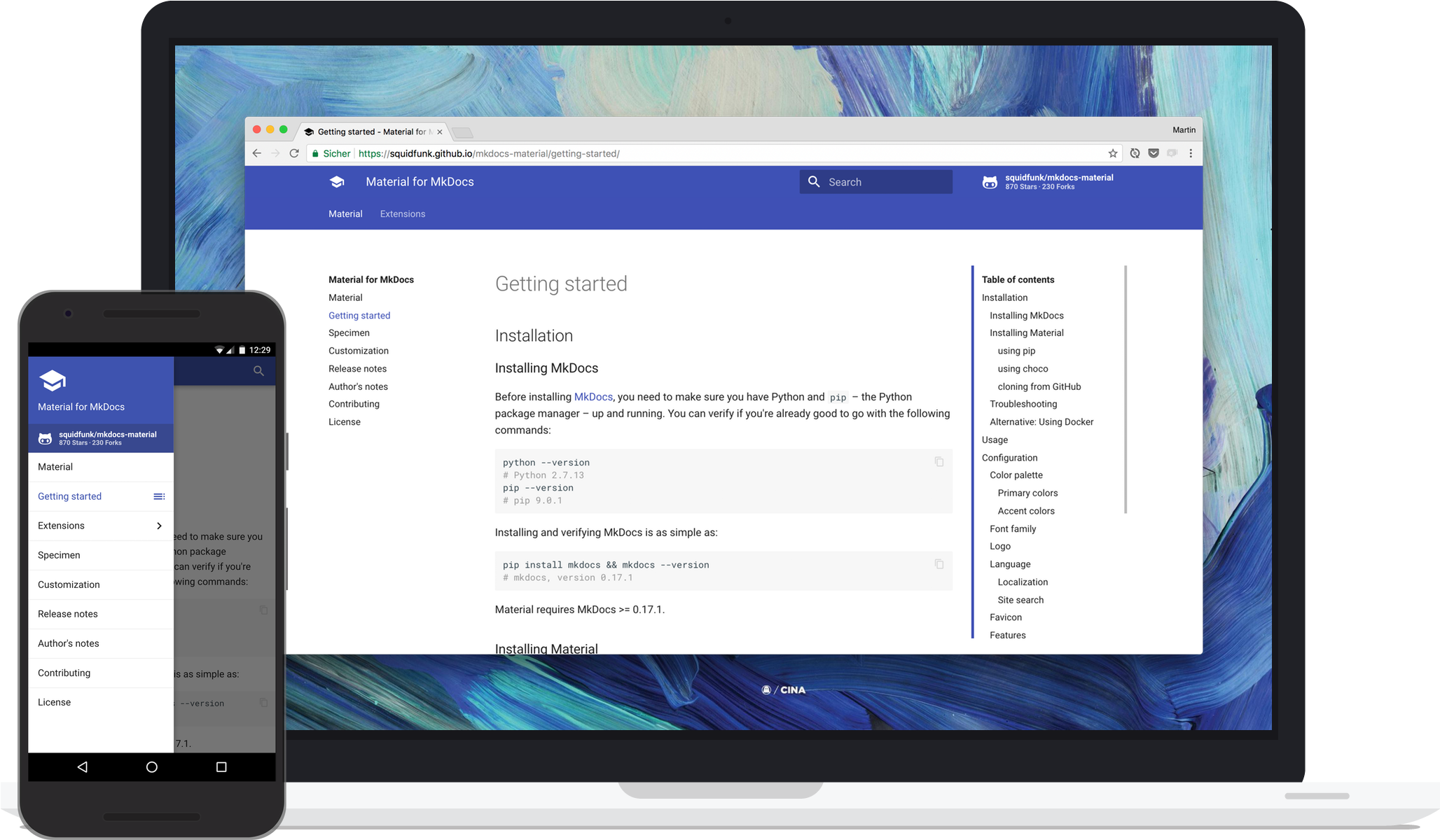1440x840 pixels.
Task: Copy the pip install mkdocs snippet
Action: point(938,563)
